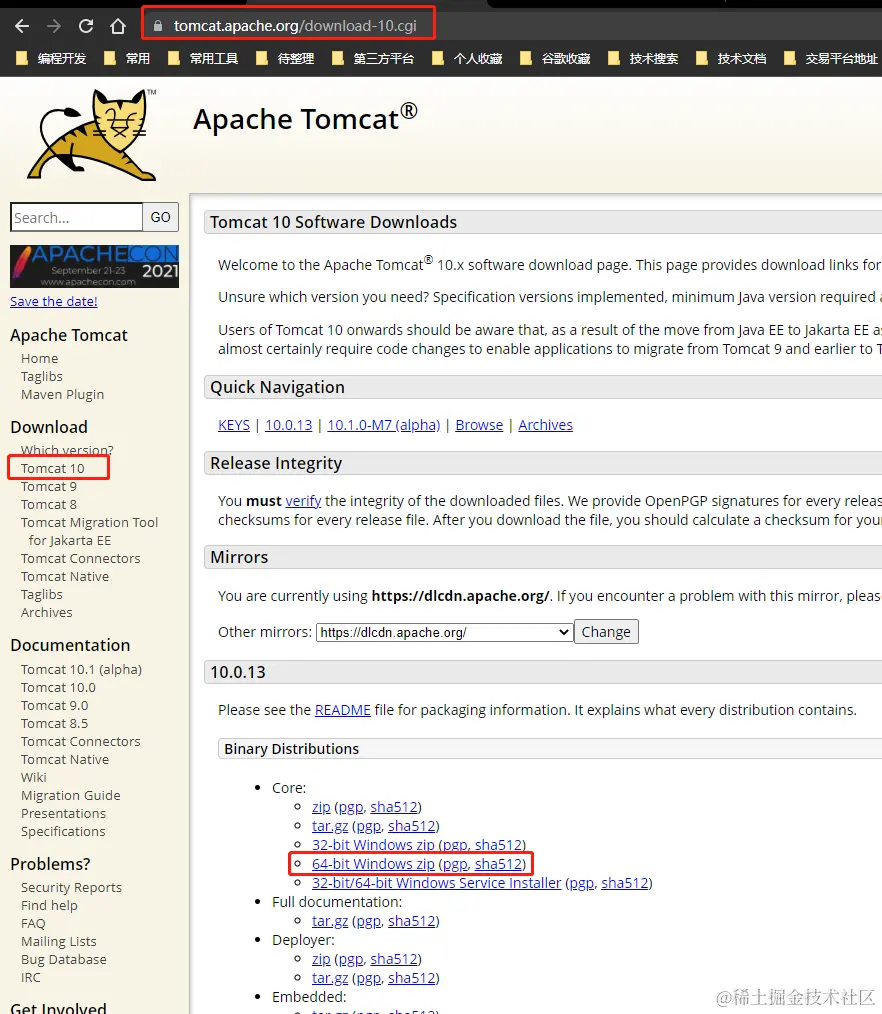Open sha512 for 64-bit Windows zip

coord(499,864)
